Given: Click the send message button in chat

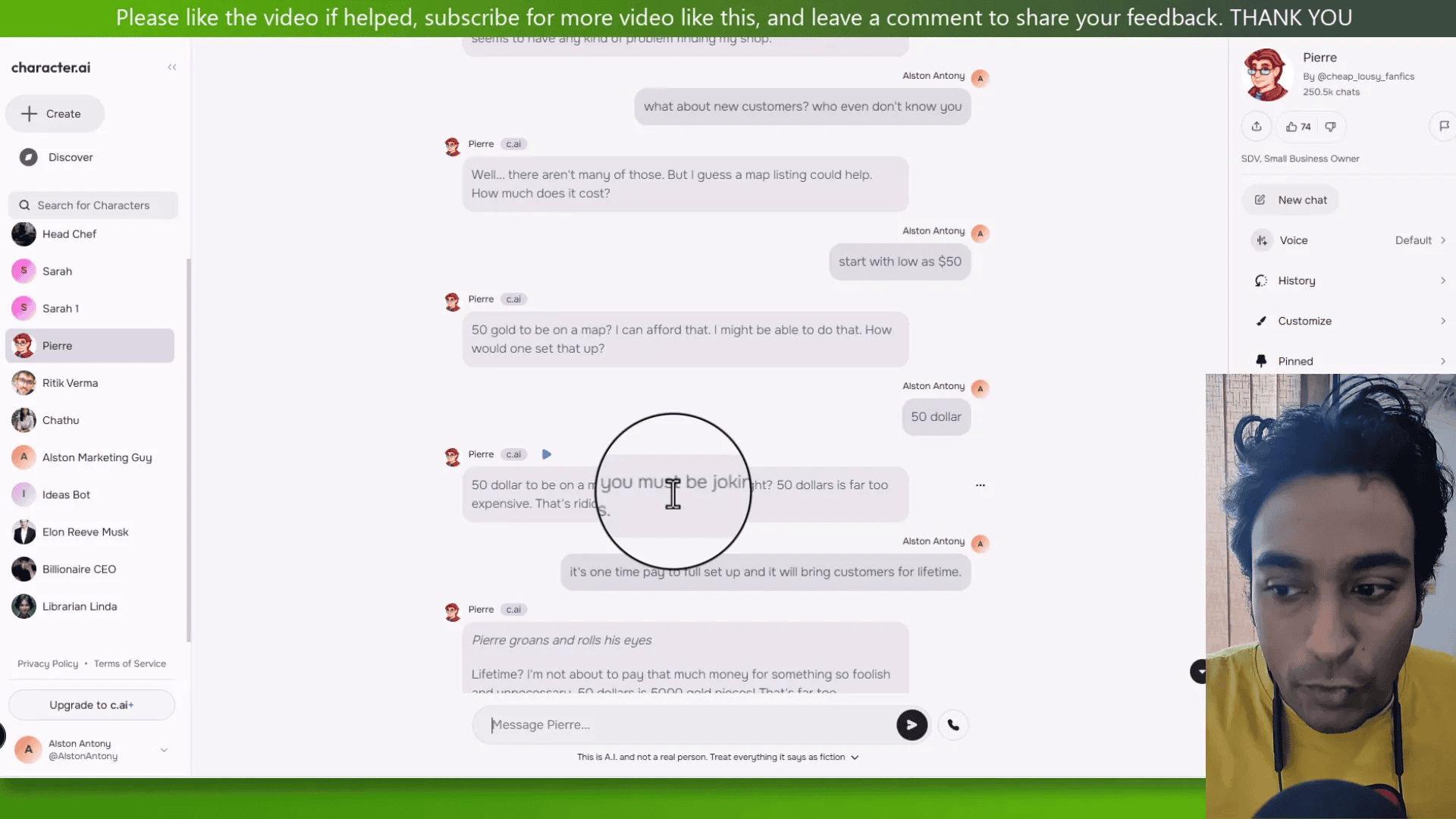Looking at the screenshot, I should (910, 724).
